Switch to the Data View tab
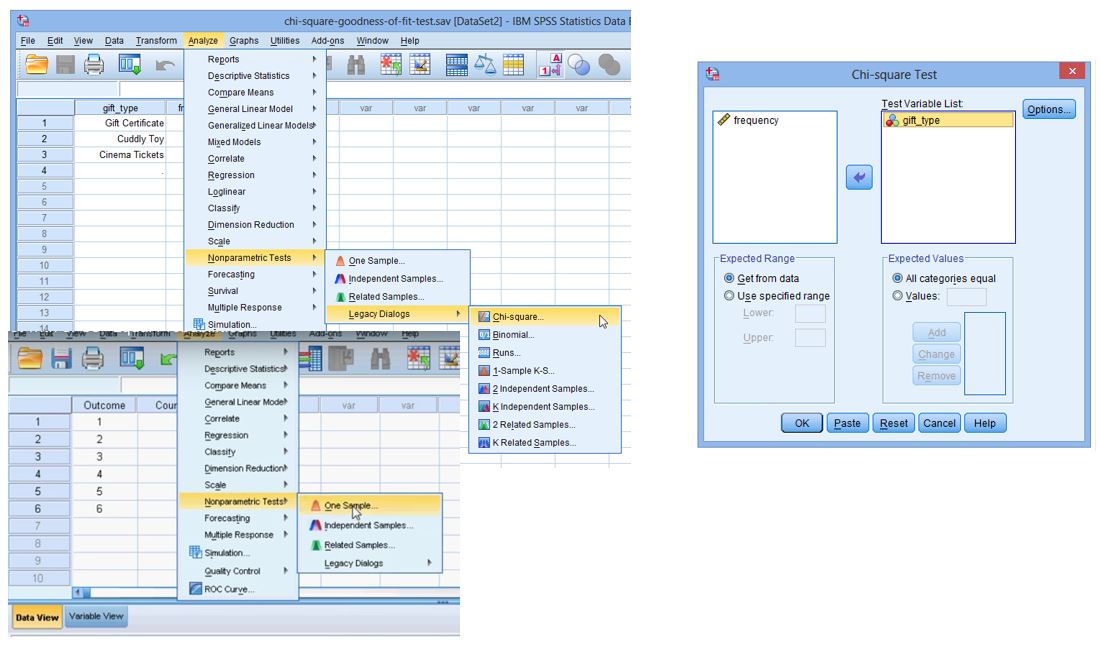The height and width of the screenshot is (650, 1100). 37,618
